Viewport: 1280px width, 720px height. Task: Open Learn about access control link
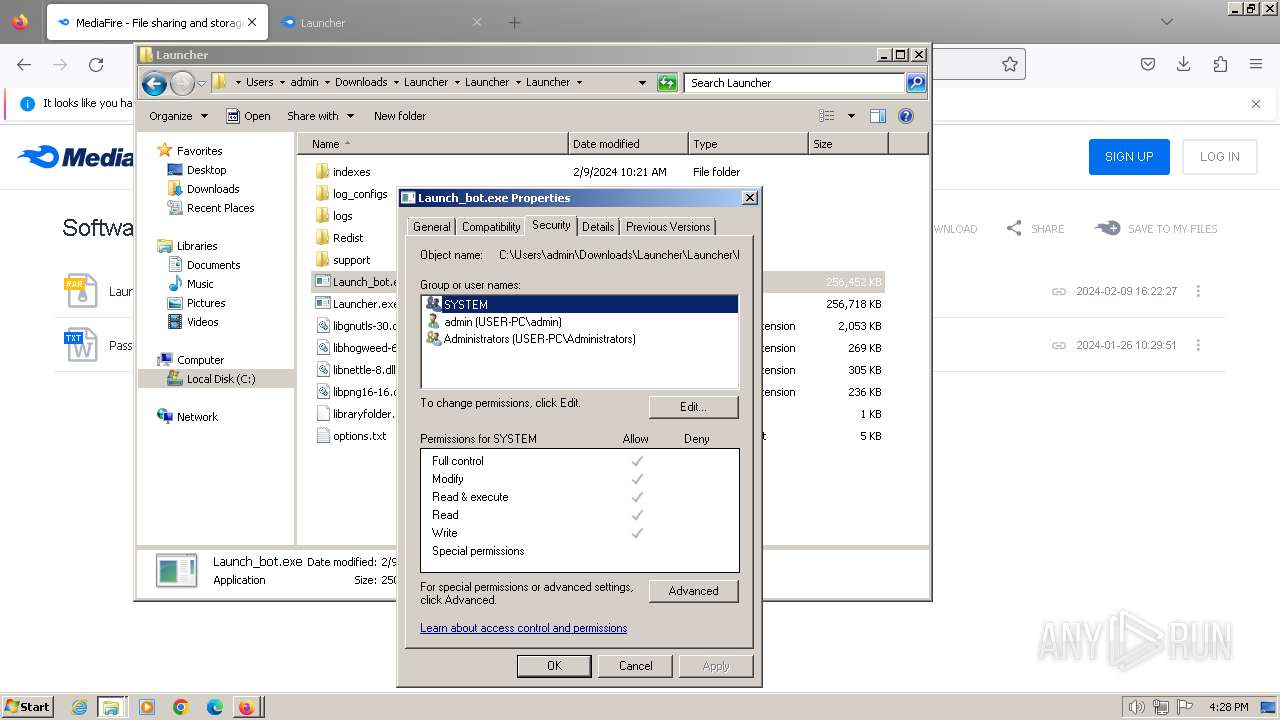pos(523,628)
